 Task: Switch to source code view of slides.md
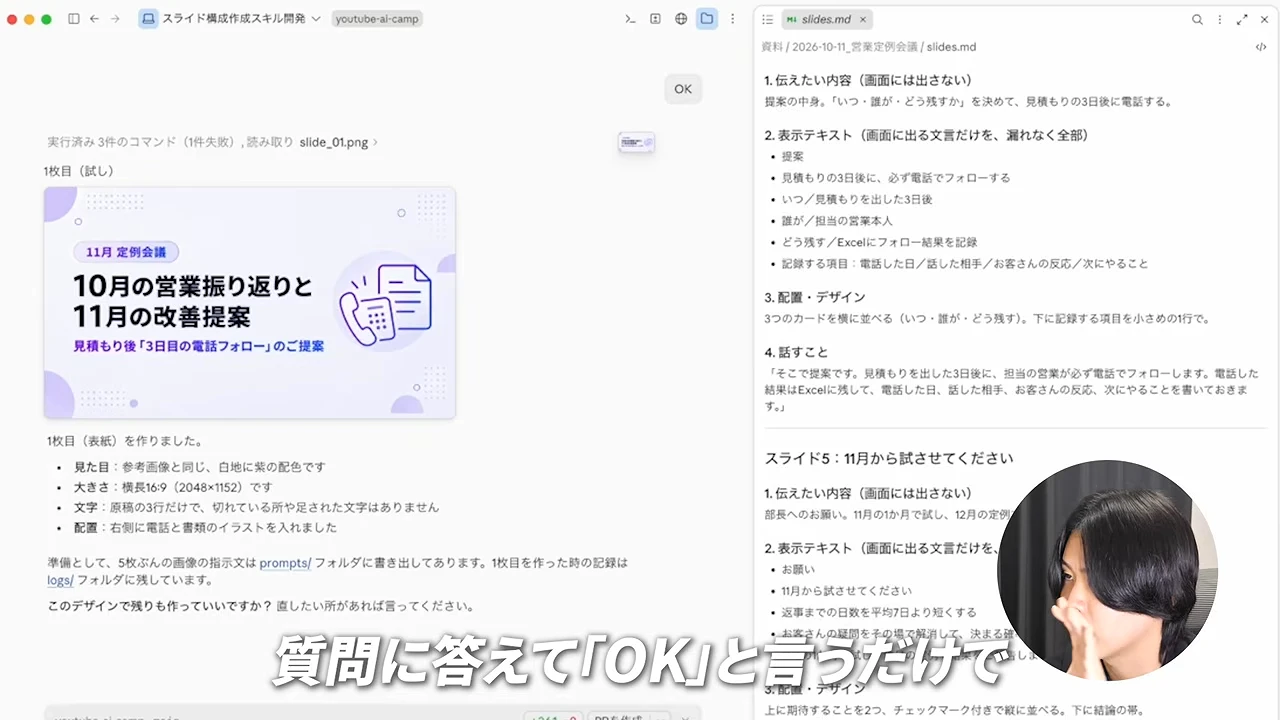pos(1261,47)
